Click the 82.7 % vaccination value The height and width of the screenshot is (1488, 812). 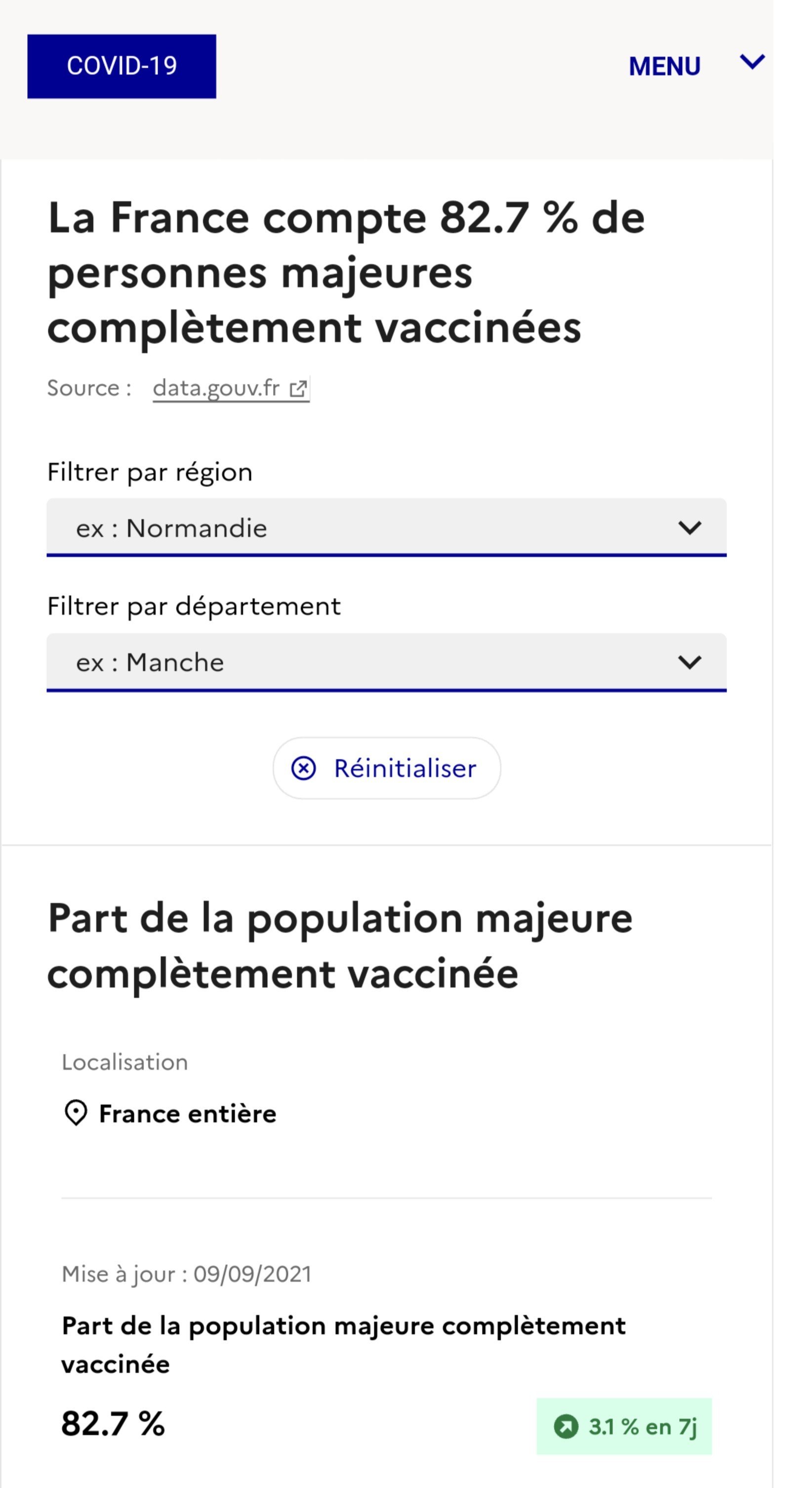113,1423
